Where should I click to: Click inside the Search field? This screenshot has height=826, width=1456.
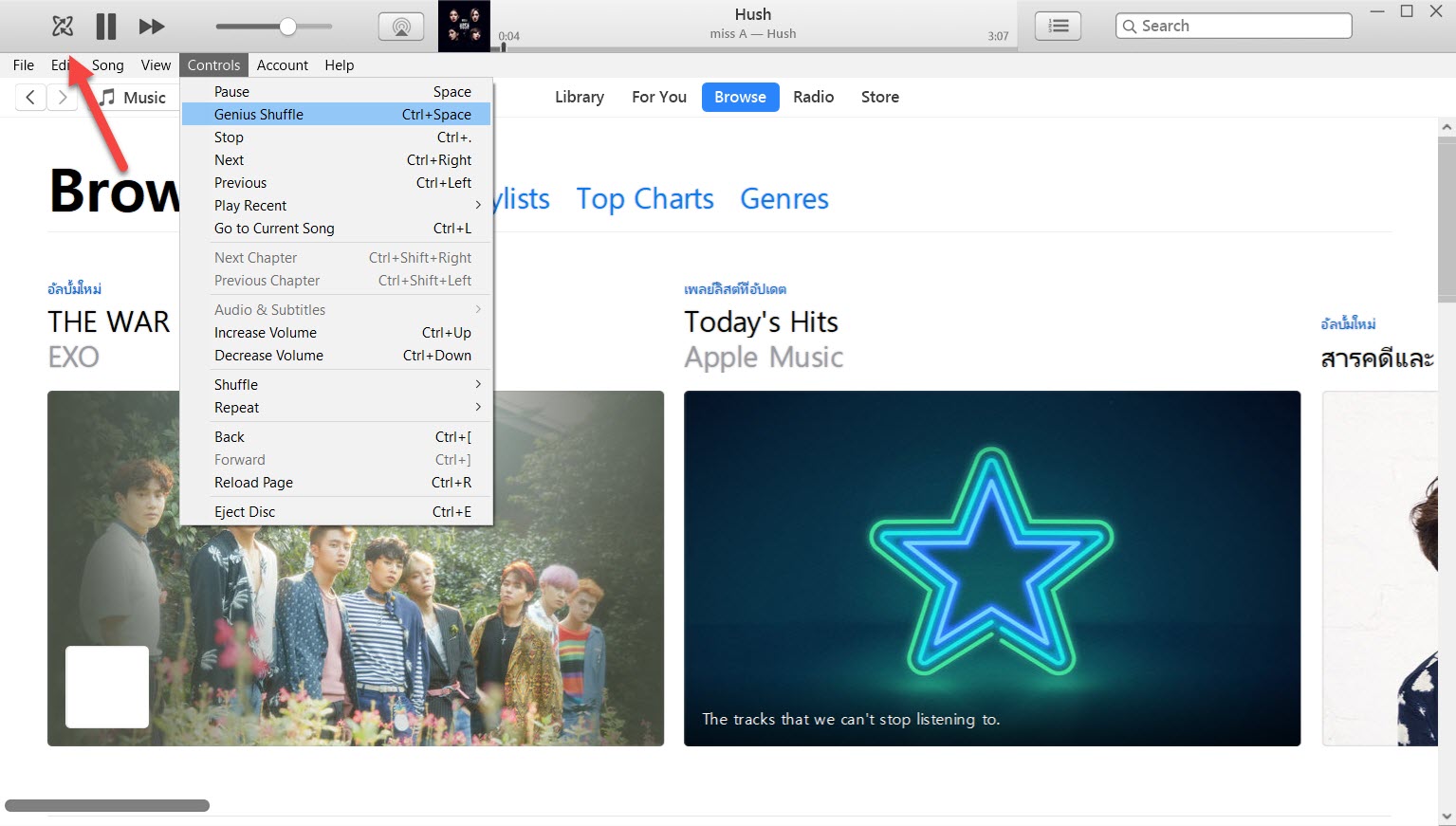(1232, 26)
